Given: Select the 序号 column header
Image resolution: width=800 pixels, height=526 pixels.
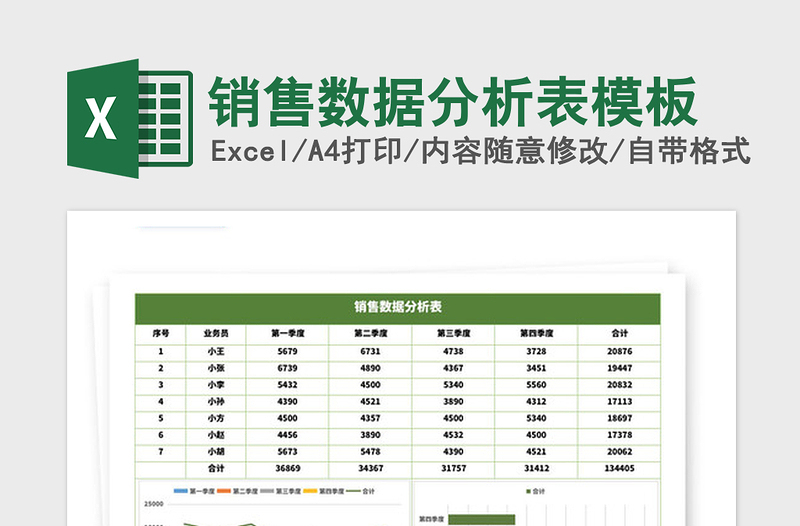Looking at the screenshot, I should (x=161, y=334).
